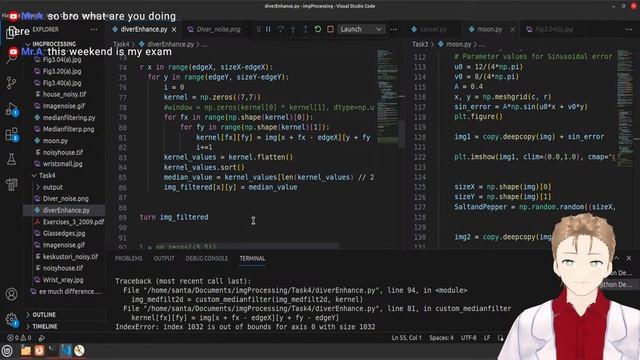This screenshot has height=360, width=640.
Task: Open the Source Control view
Action: [11, 83]
